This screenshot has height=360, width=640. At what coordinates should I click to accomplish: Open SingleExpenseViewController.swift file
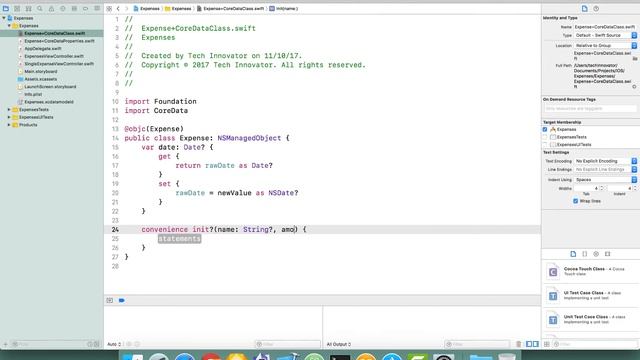click(59, 64)
